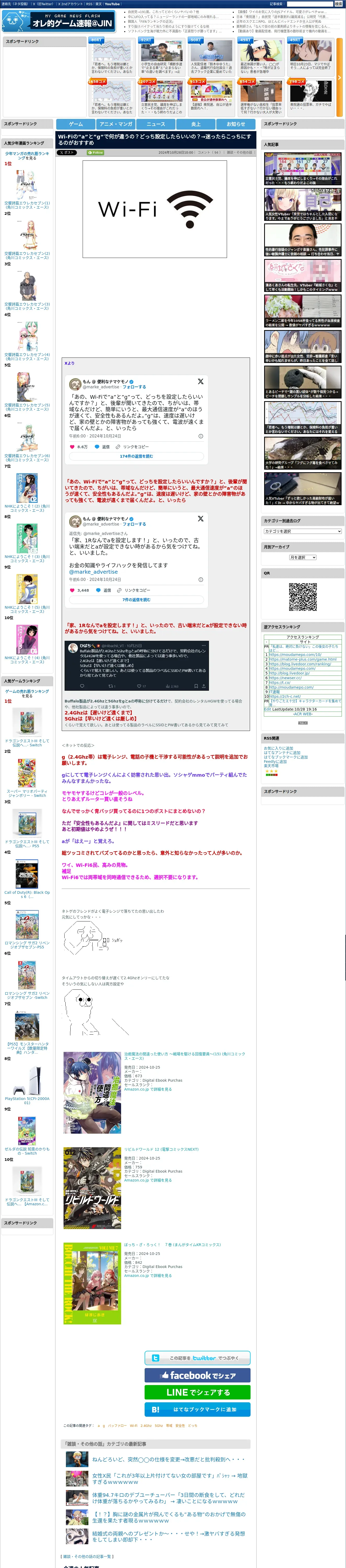The width and height of the screenshot is (346, 1568).
Task: Click the Wi-Fi article title headline
Action: [x=155, y=141]
